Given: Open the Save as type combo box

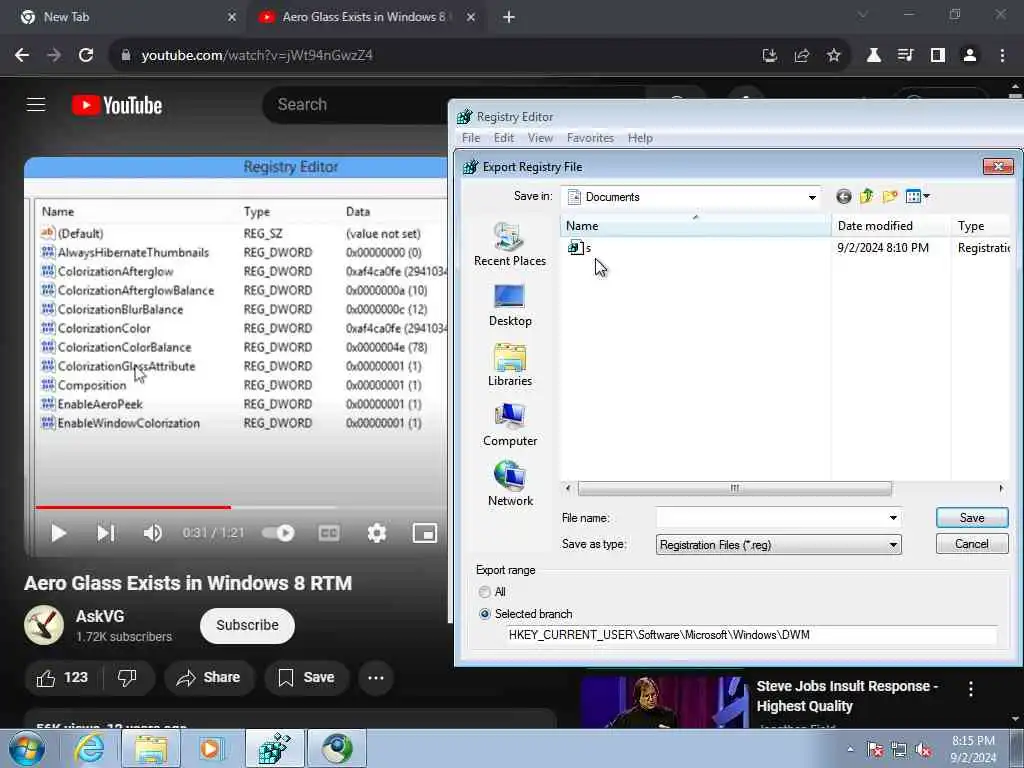Looking at the screenshot, I should click(778, 545).
